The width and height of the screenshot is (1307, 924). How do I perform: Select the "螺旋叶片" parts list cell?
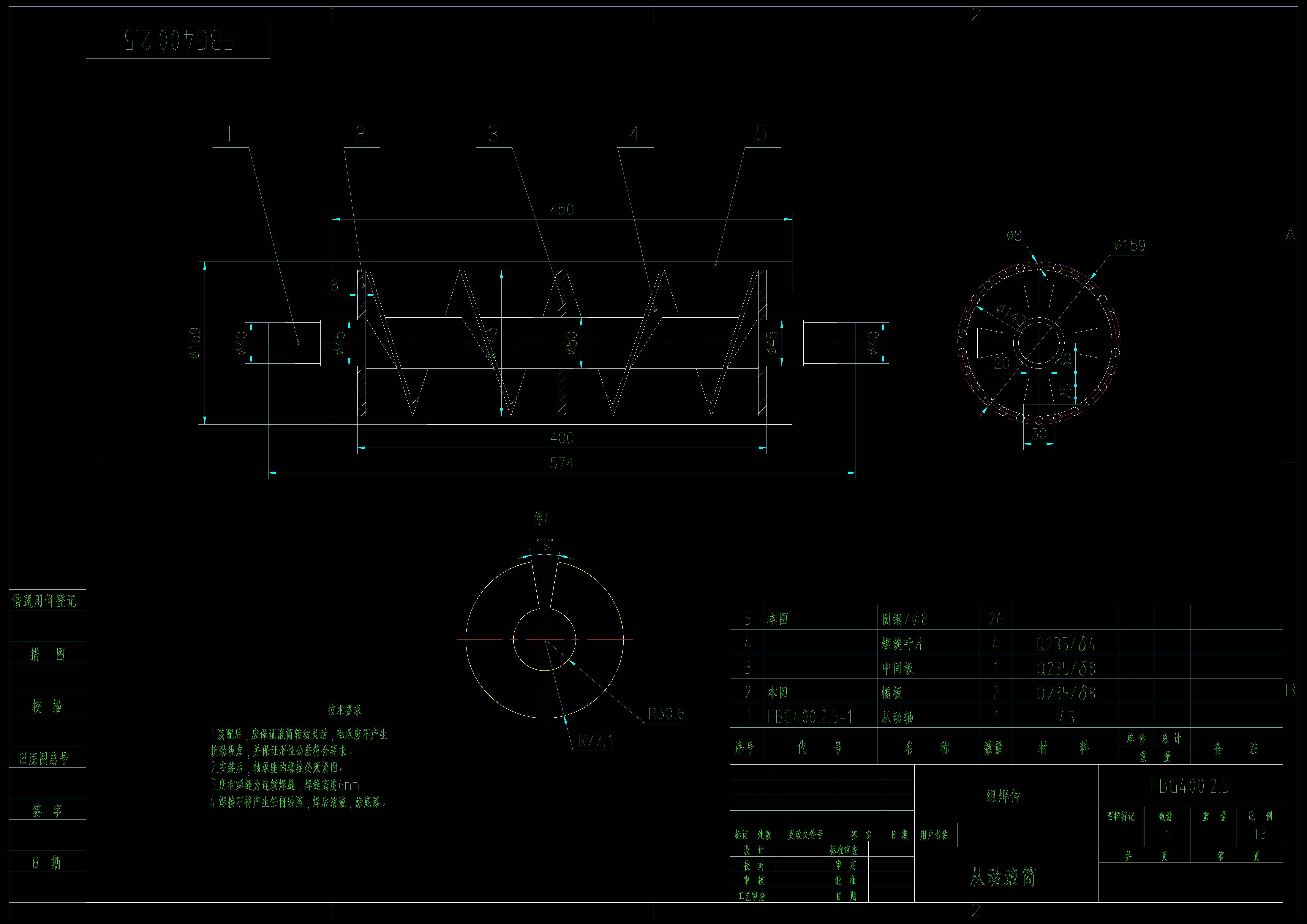(903, 644)
